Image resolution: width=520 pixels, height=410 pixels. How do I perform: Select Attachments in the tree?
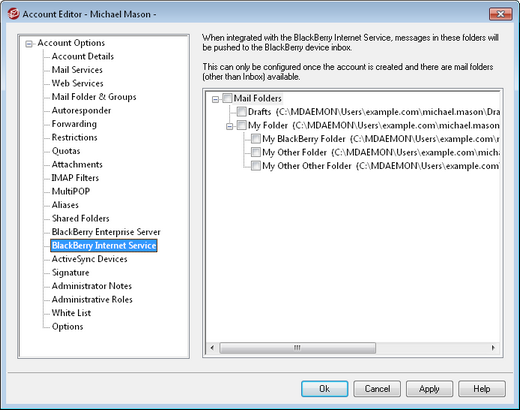click(77, 164)
